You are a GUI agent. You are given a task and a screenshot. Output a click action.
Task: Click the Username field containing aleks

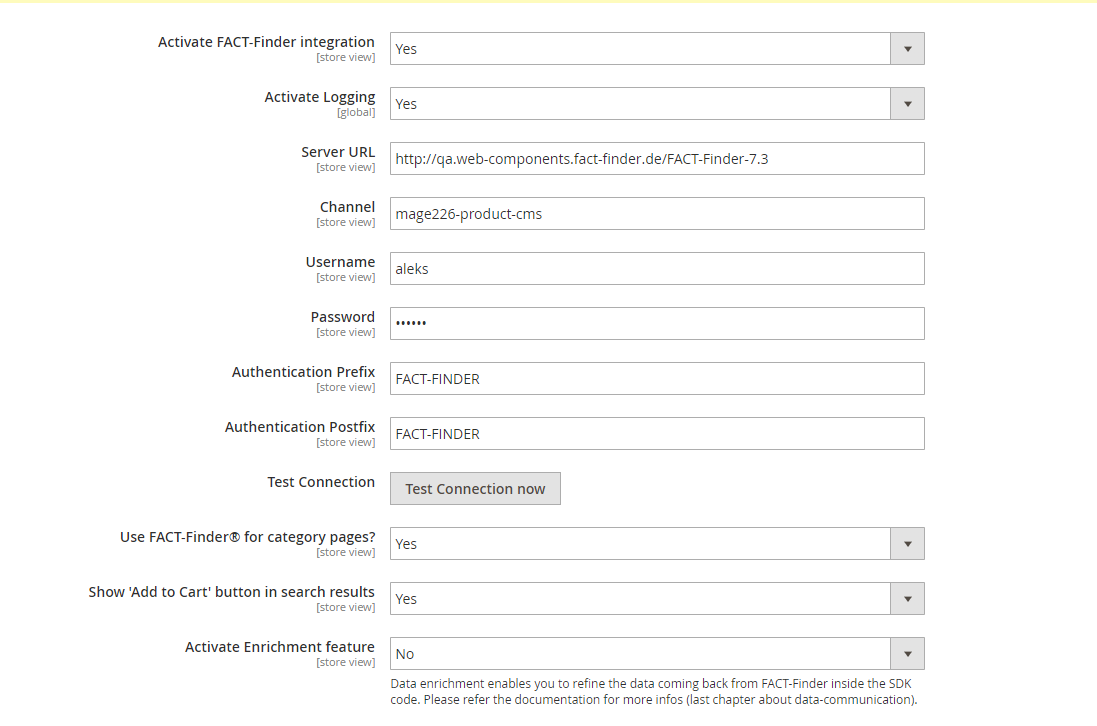click(657, 269)
